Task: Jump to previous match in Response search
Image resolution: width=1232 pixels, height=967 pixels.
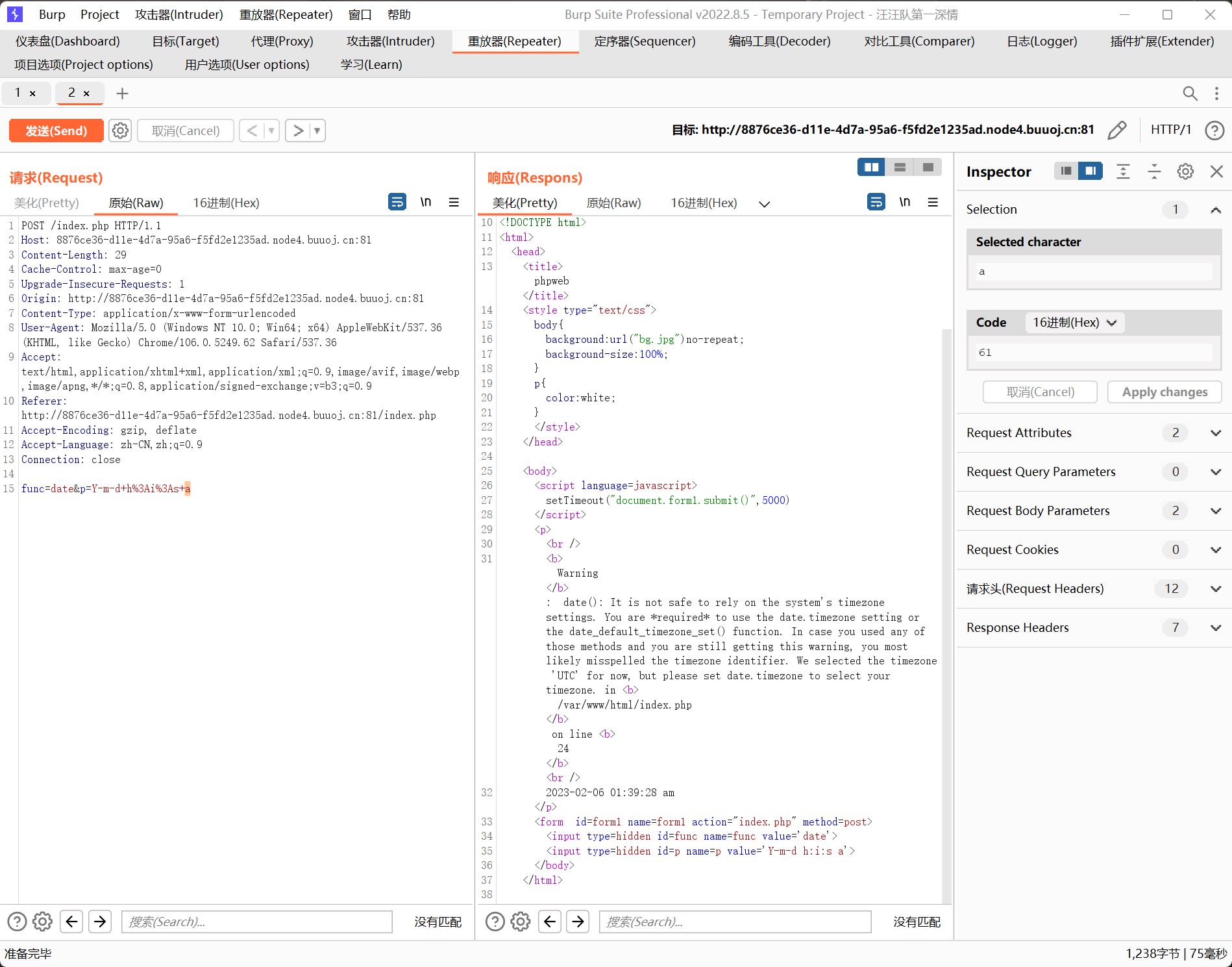Action: [550, 922]
